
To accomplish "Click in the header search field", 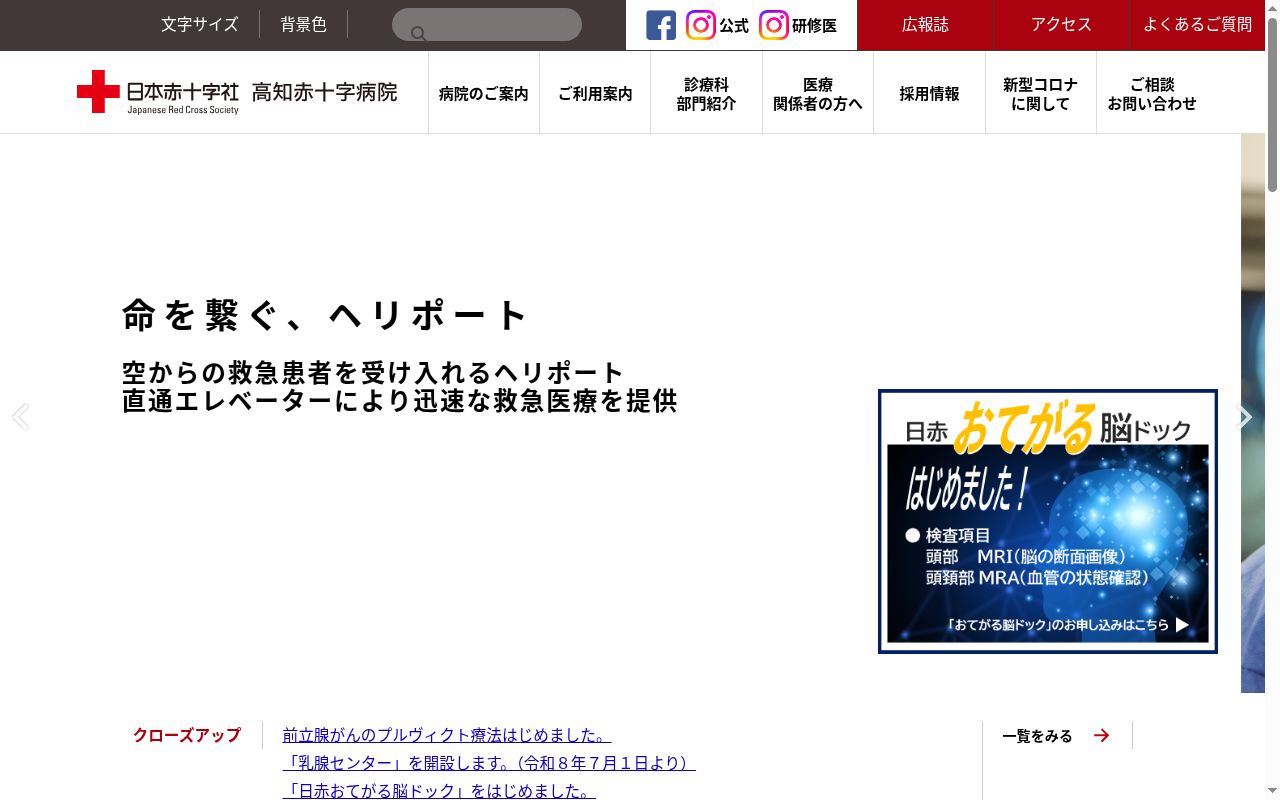I will 487,25.
